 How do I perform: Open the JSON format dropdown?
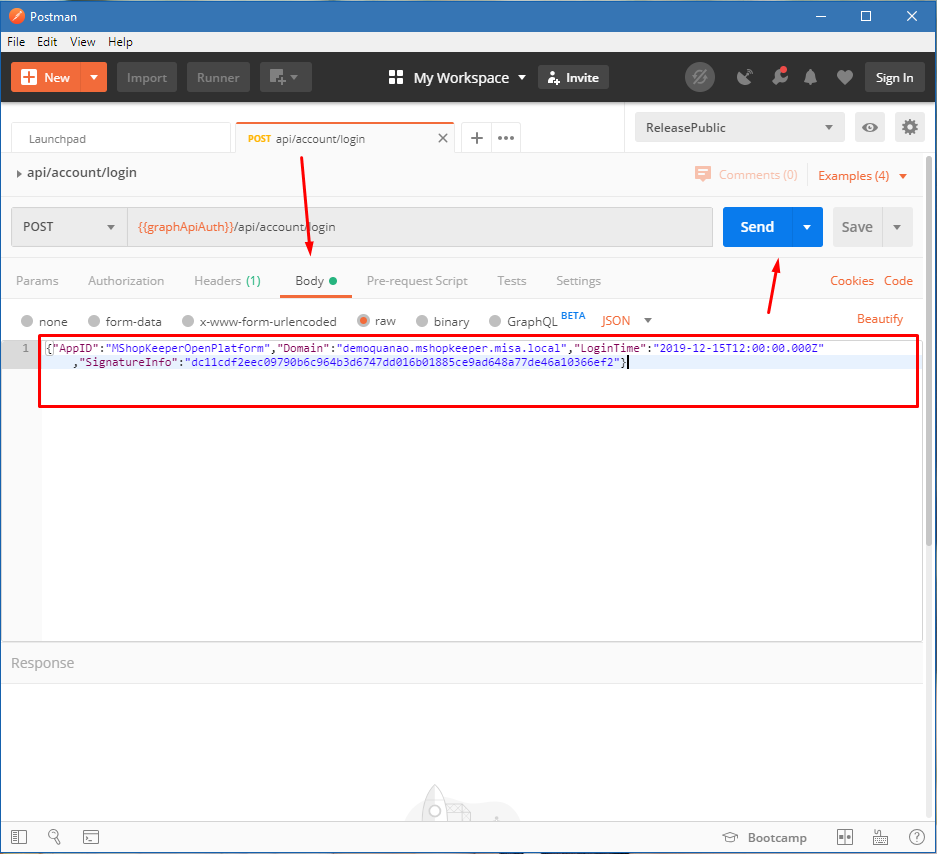626,320
